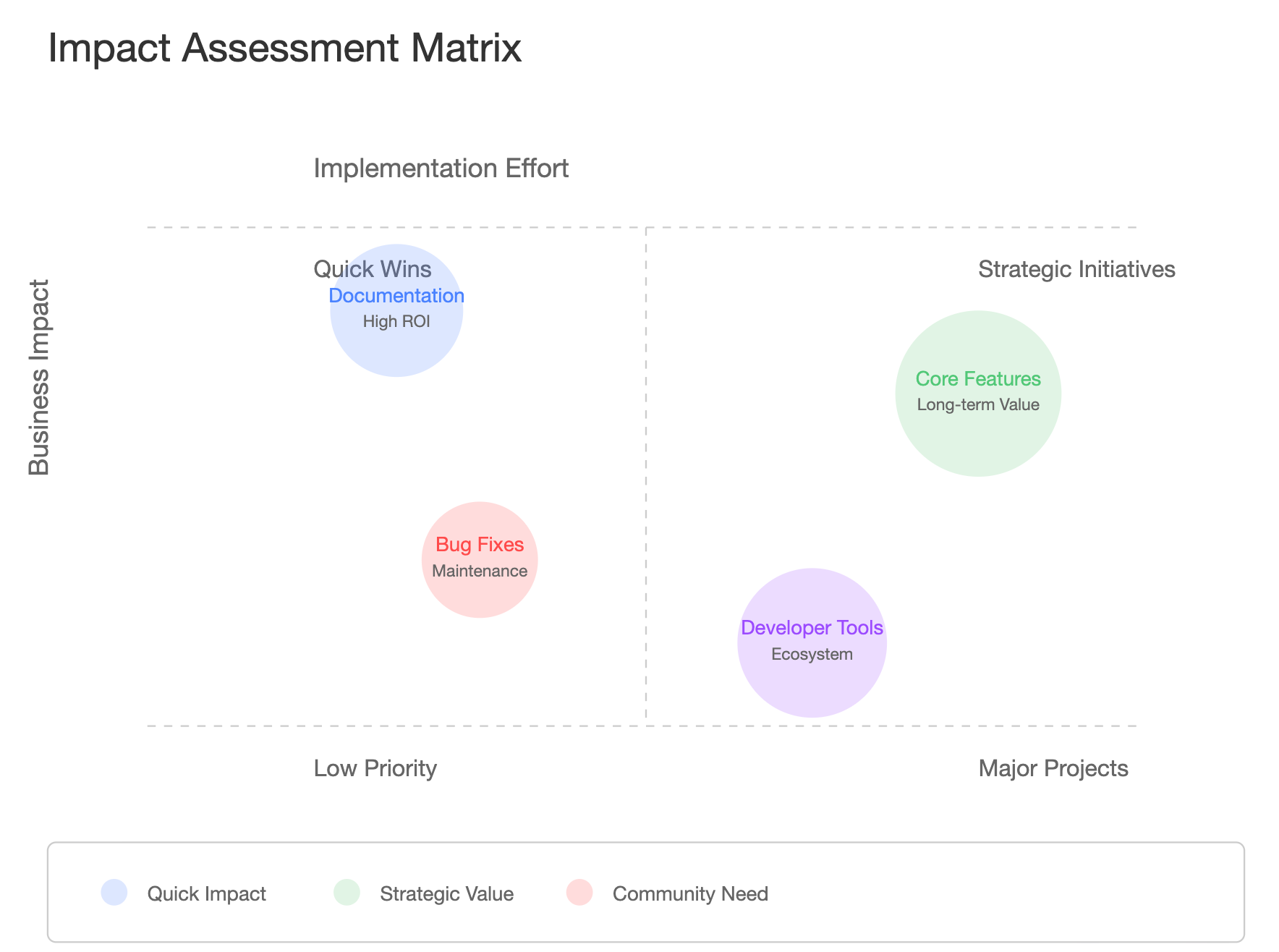The image size is (1279, 952).
Task: Click the Quick Impact legend dot
Action: click(114, 892)
